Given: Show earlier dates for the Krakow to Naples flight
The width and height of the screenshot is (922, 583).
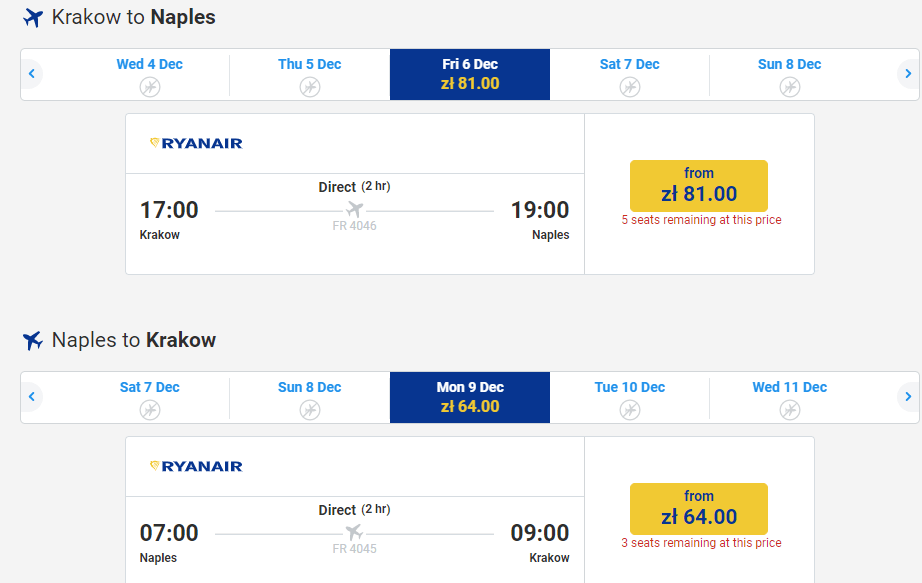Looking at the screenshot, I should [x=32, y=74].
